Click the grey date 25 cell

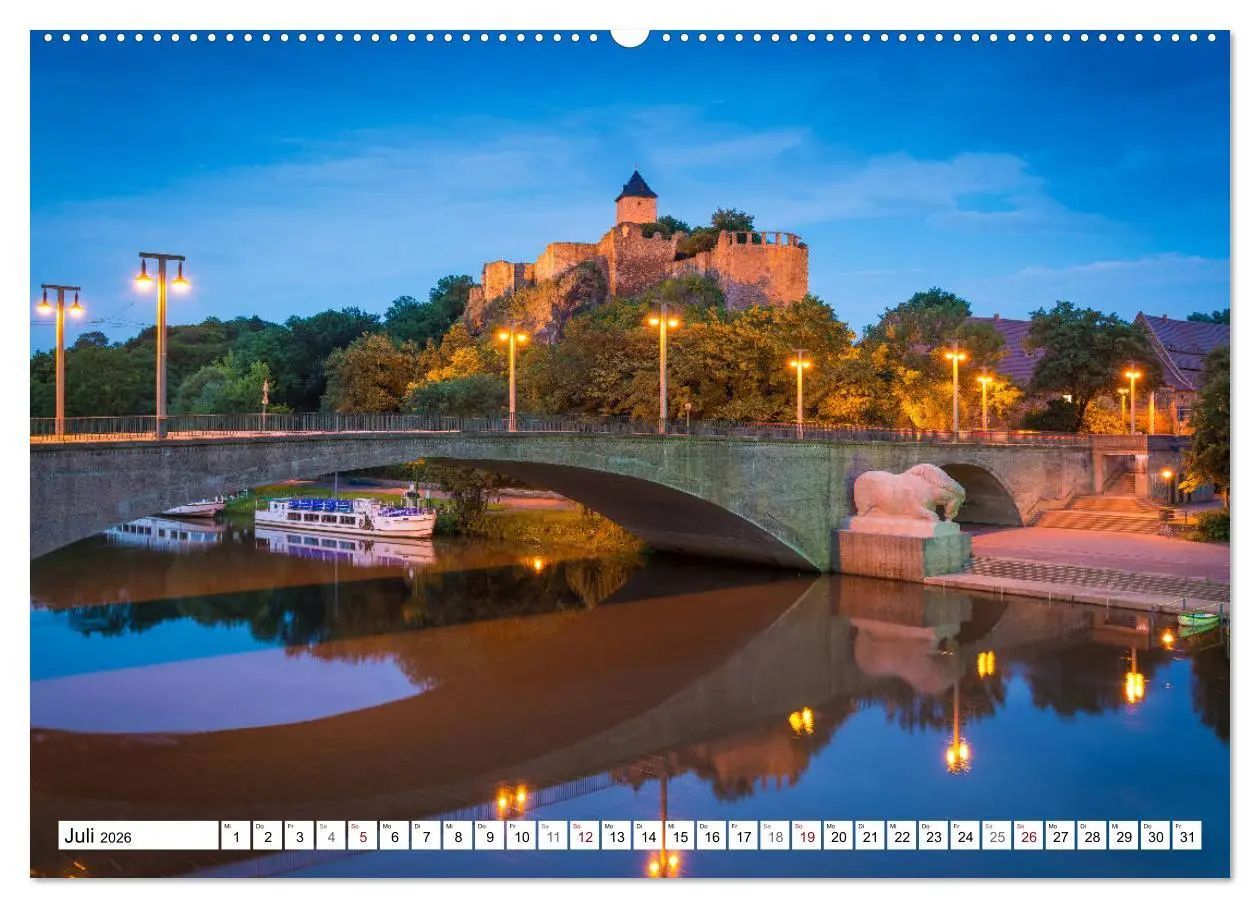[x=996, y=836]
